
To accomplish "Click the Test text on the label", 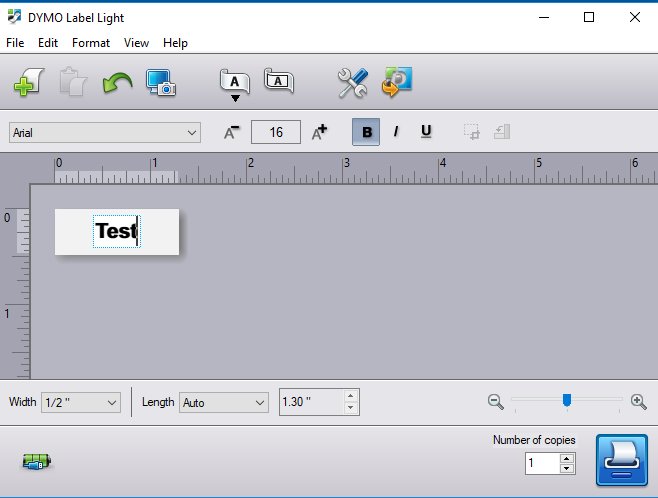I will click(x=116, y=231).
